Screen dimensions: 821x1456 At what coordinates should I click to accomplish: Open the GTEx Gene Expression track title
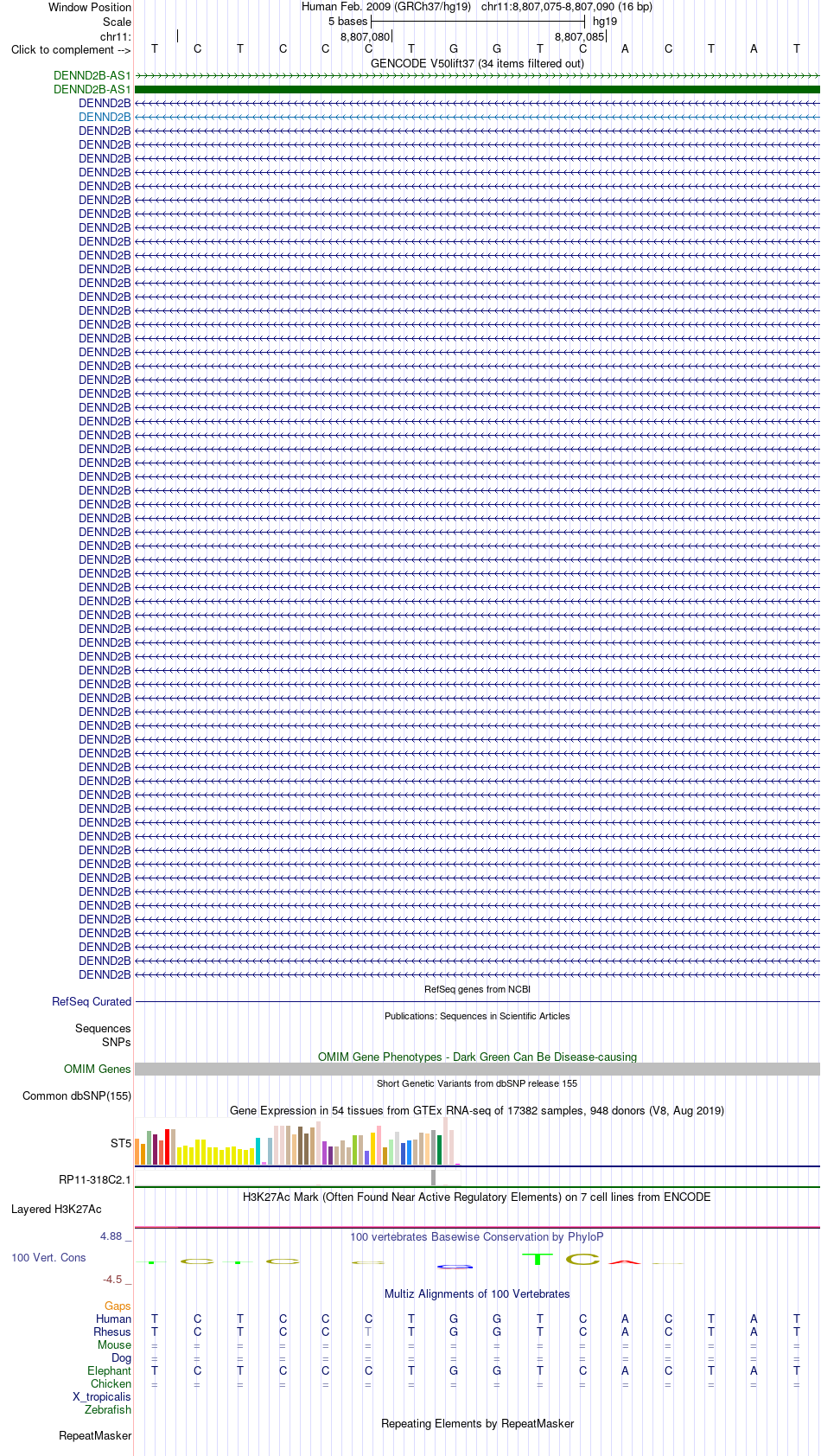(477, 1110)
